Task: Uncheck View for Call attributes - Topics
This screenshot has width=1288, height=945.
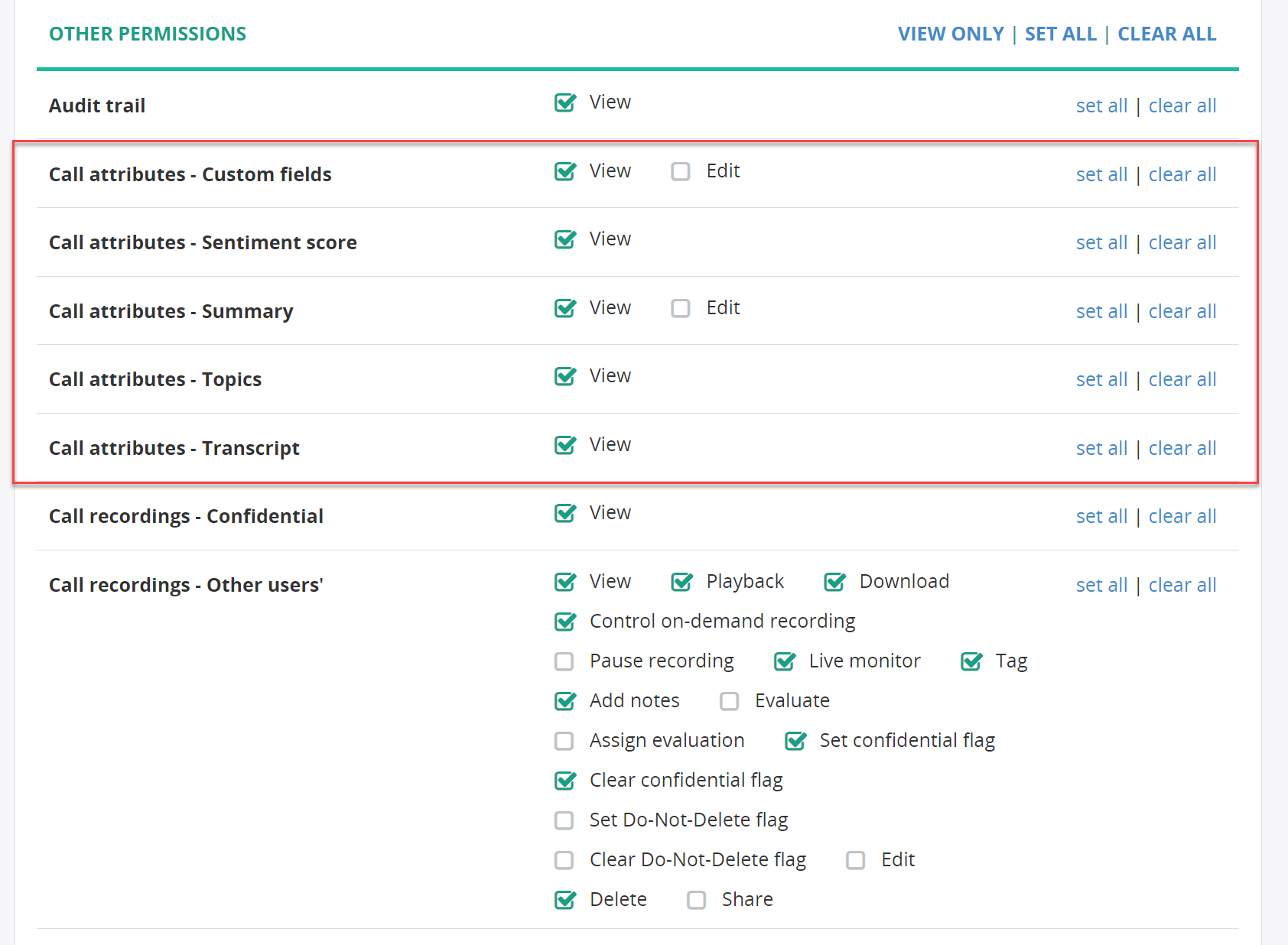Action: pos(564,376)
